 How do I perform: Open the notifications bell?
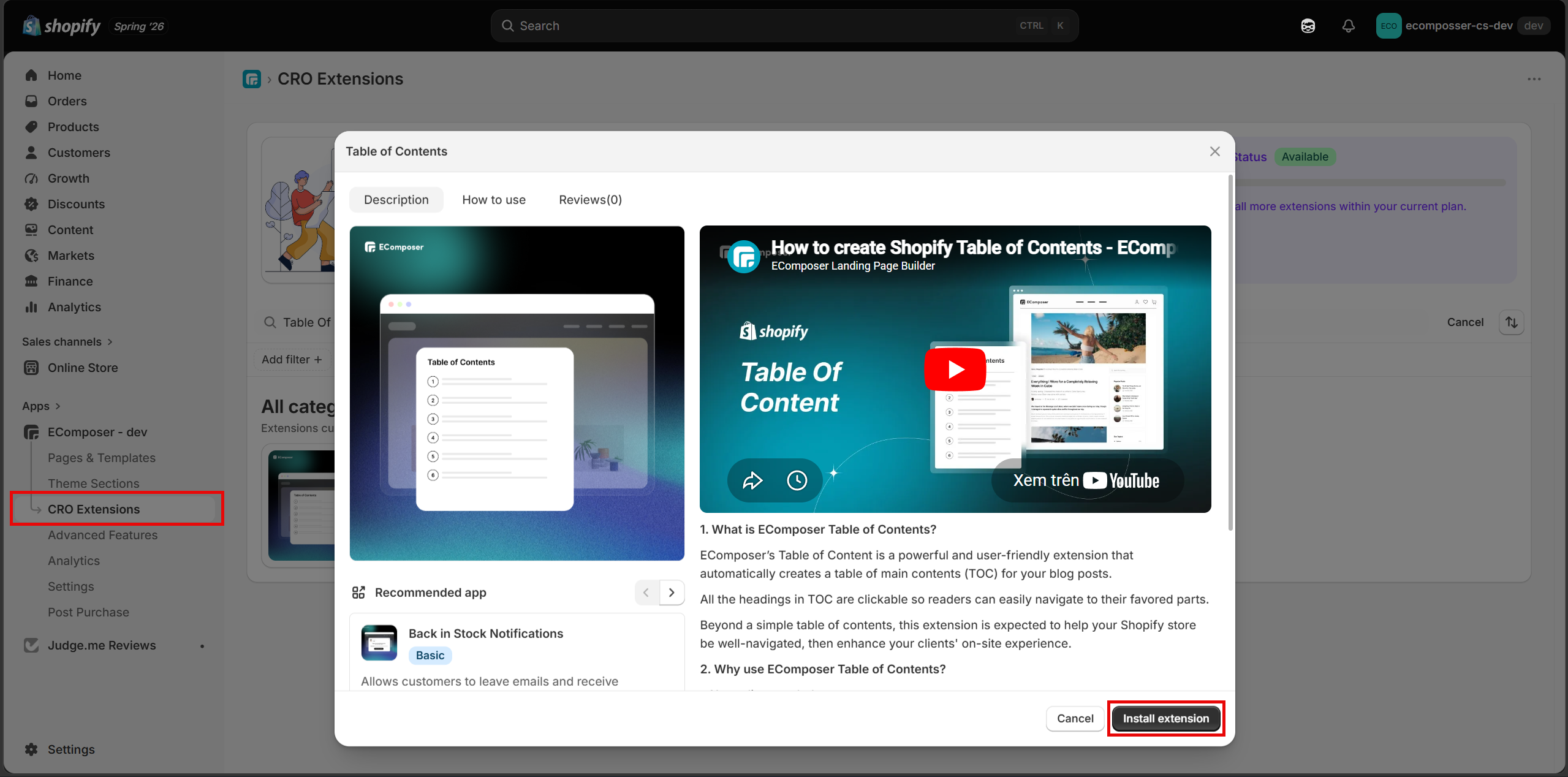pyautogui.click(x=1348, y=26)
